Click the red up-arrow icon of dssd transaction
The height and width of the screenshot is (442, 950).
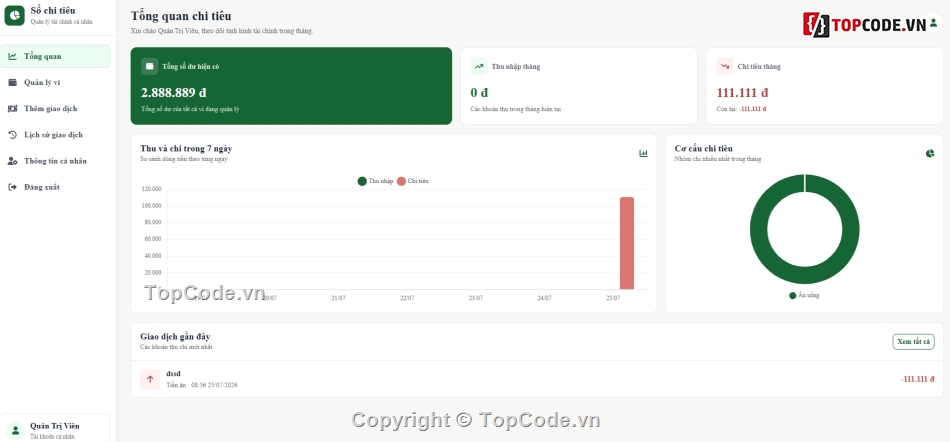[150, 379]
